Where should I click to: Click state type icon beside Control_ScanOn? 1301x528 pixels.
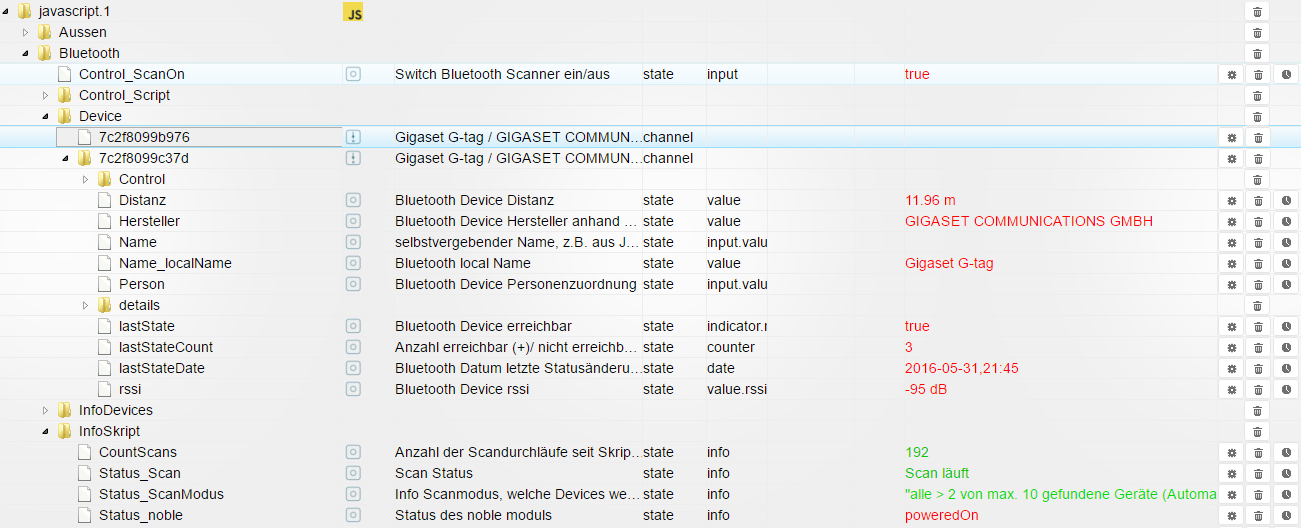point(353,74)
